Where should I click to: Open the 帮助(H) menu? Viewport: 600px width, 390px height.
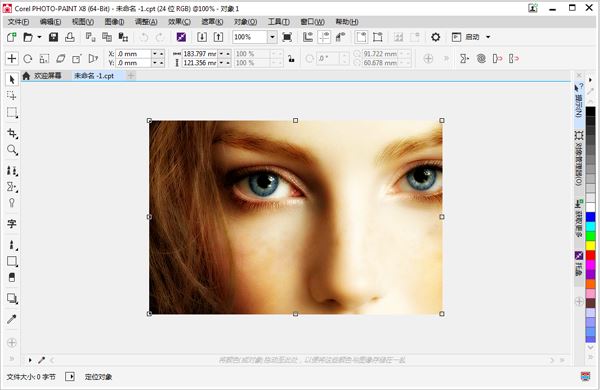[347, 22]
